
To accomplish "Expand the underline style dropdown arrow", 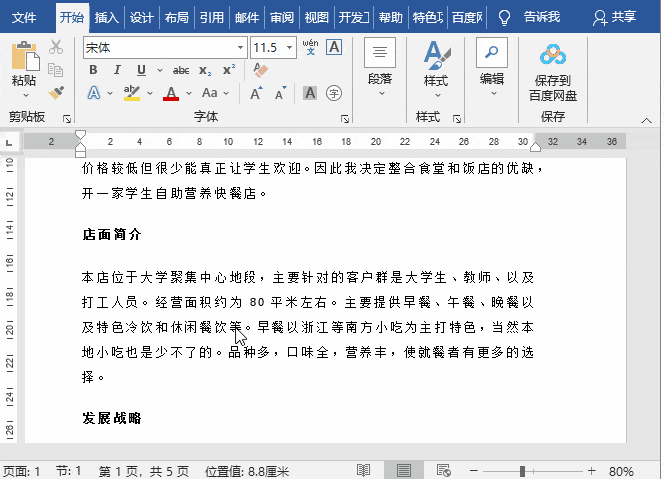I will [160, 70].
